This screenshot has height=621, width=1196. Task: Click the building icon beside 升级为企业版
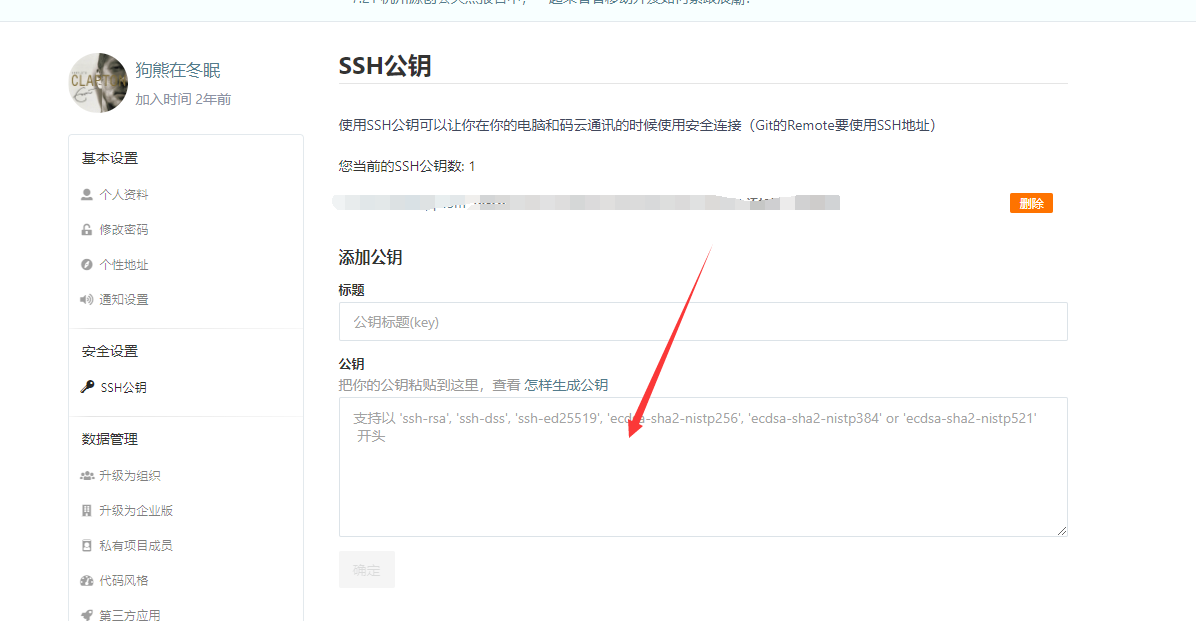coord(87,510)
